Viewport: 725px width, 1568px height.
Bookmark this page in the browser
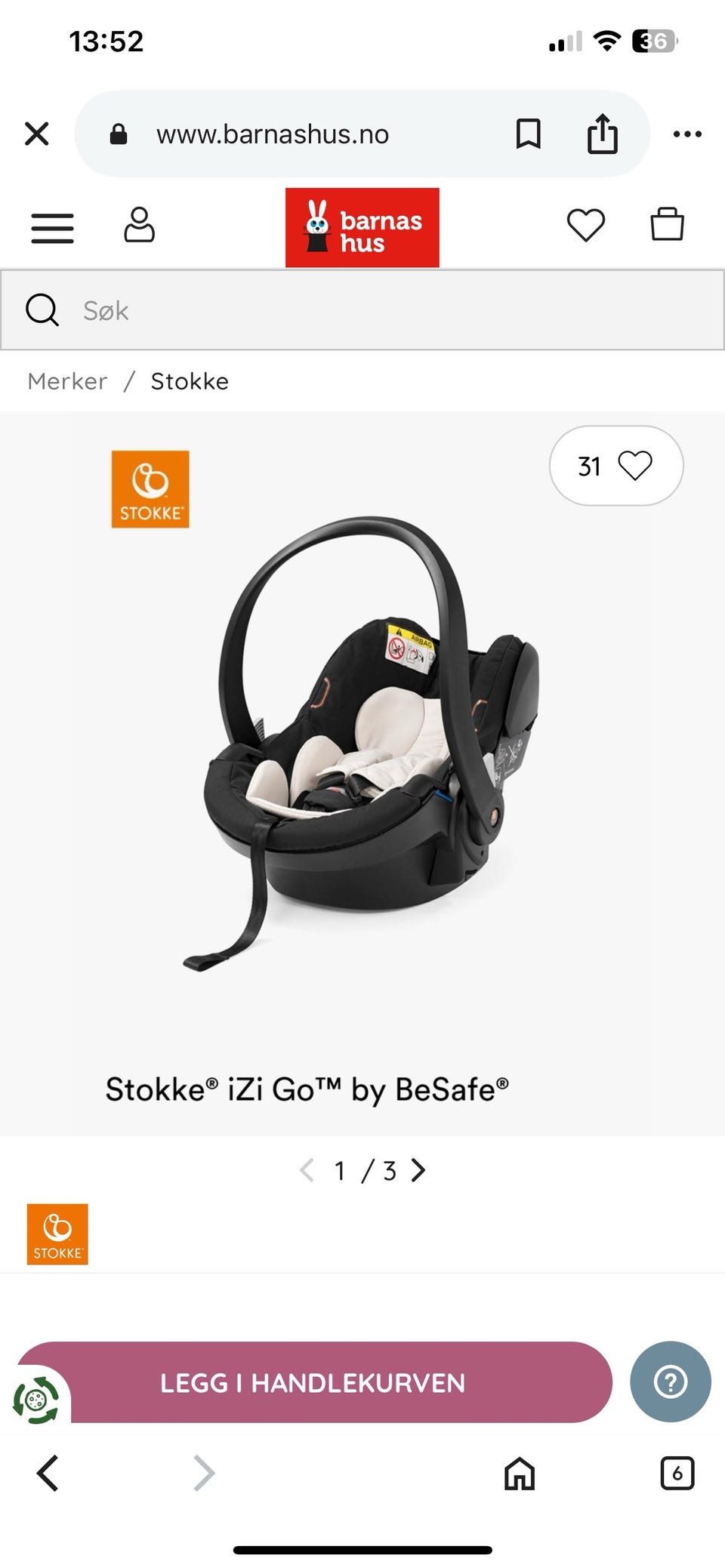[528, 134]
